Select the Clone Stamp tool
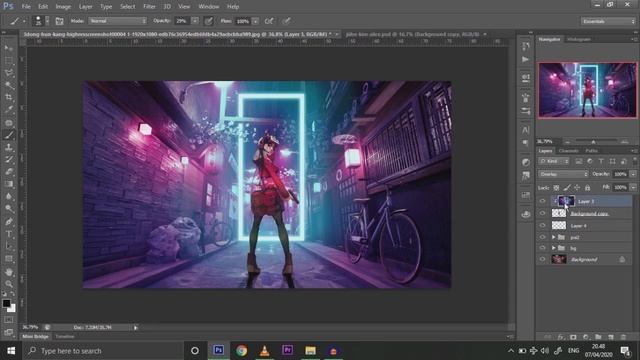The height and width of the screenshot is (360, 640). pos(9,147)
